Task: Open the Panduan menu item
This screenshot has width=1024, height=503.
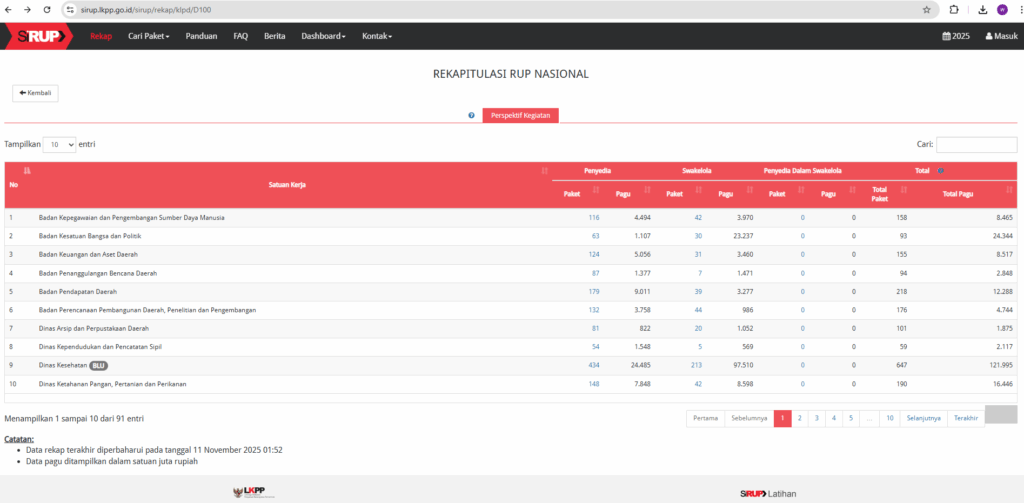Action: point(201,36)
